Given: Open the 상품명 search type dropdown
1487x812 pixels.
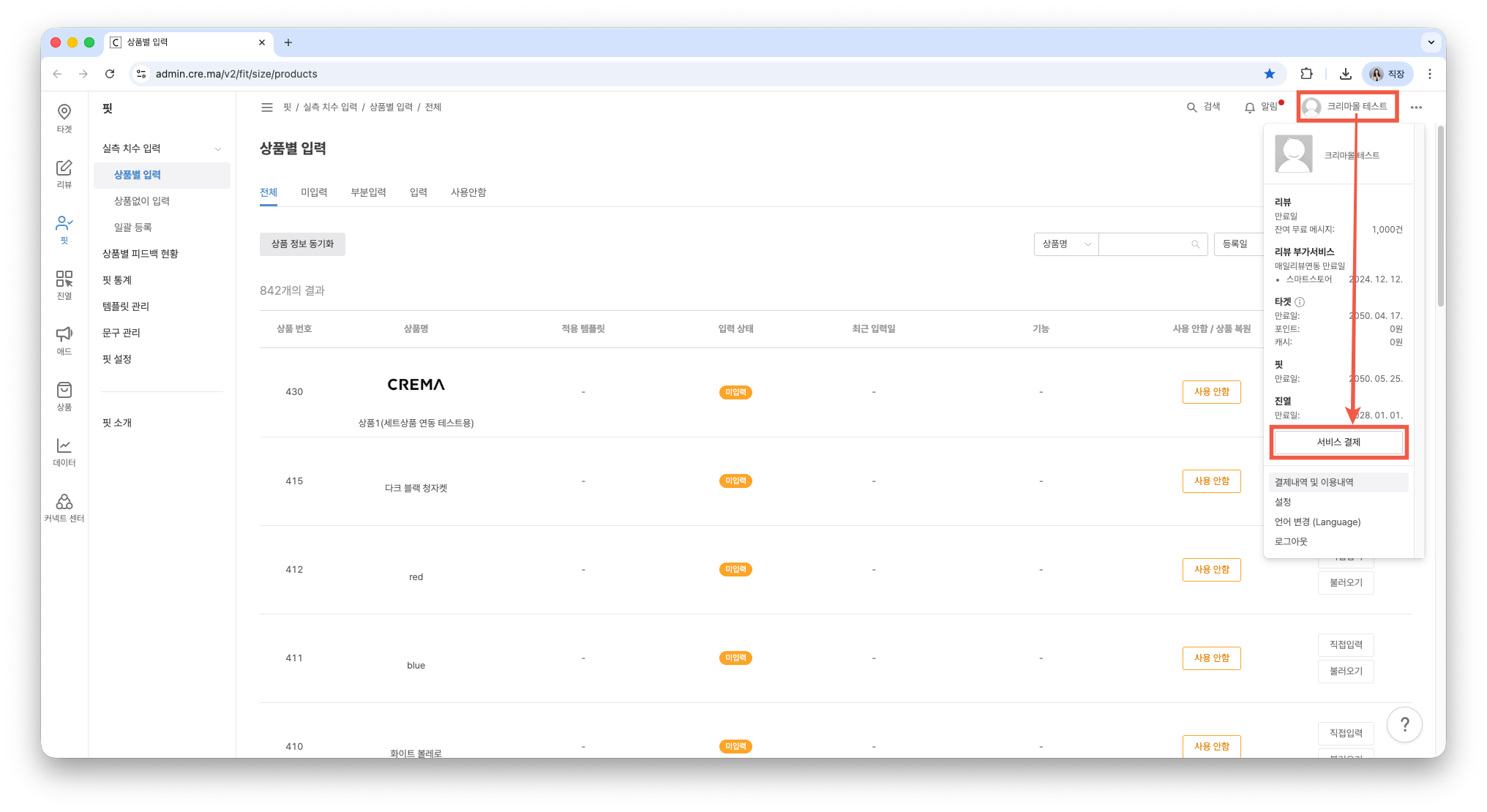Looking at the screenshot, I should pyautogui.click(x=1065, y=244).
